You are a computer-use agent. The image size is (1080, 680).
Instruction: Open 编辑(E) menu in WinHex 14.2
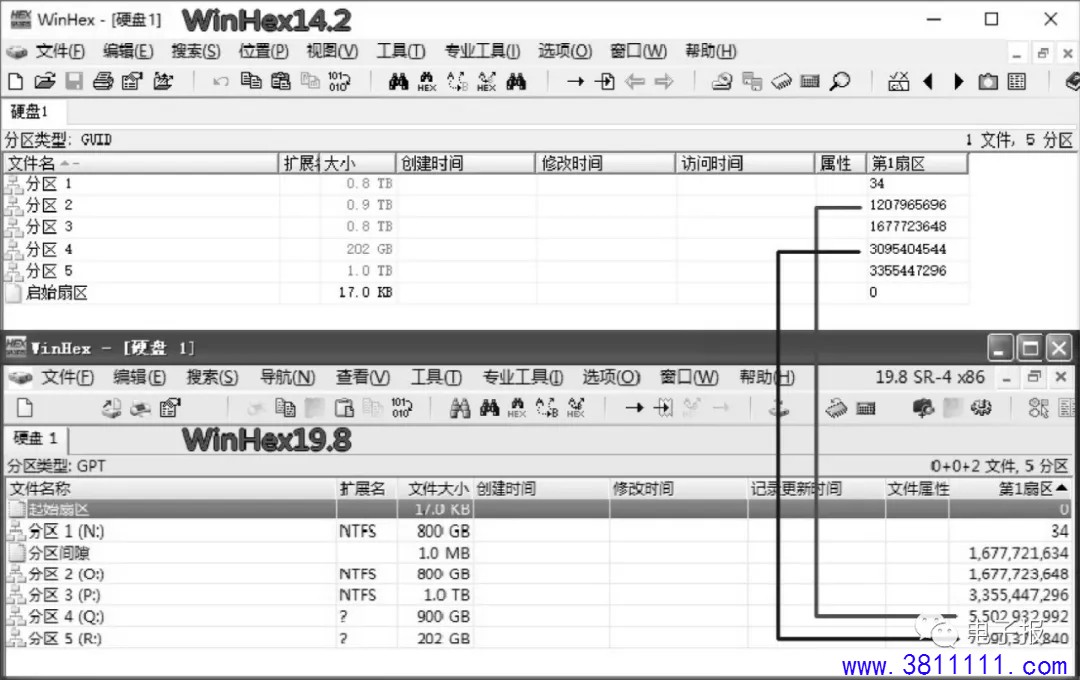pyautogui.click(x=128, y=51)
